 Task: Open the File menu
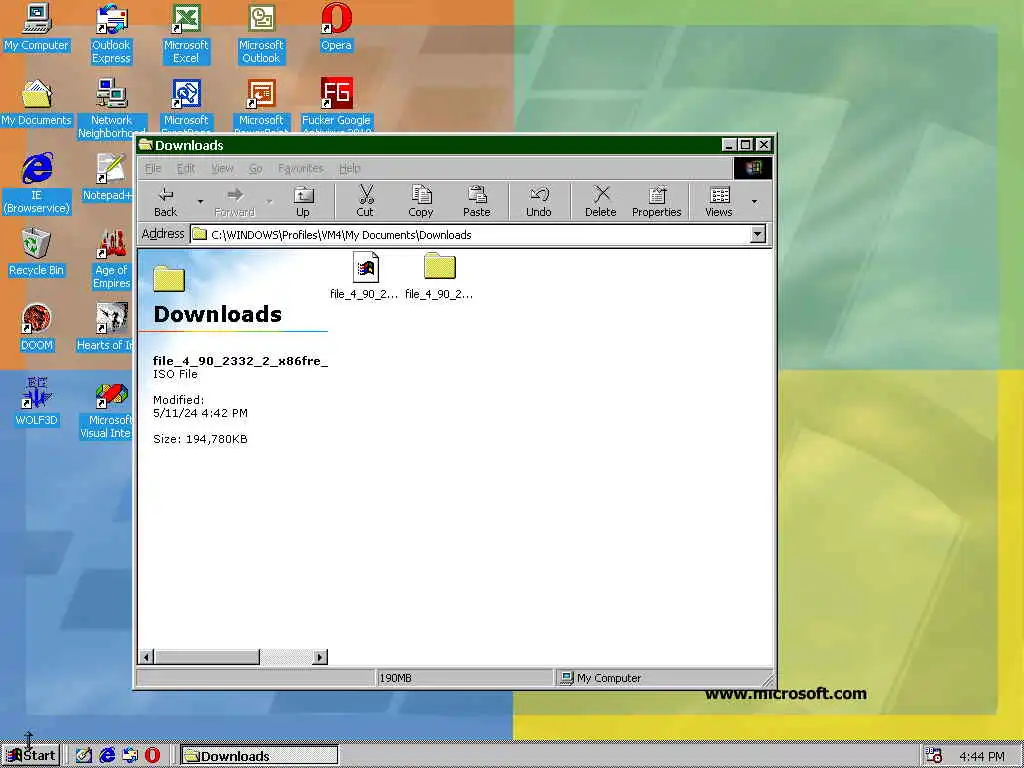[153, 168]
